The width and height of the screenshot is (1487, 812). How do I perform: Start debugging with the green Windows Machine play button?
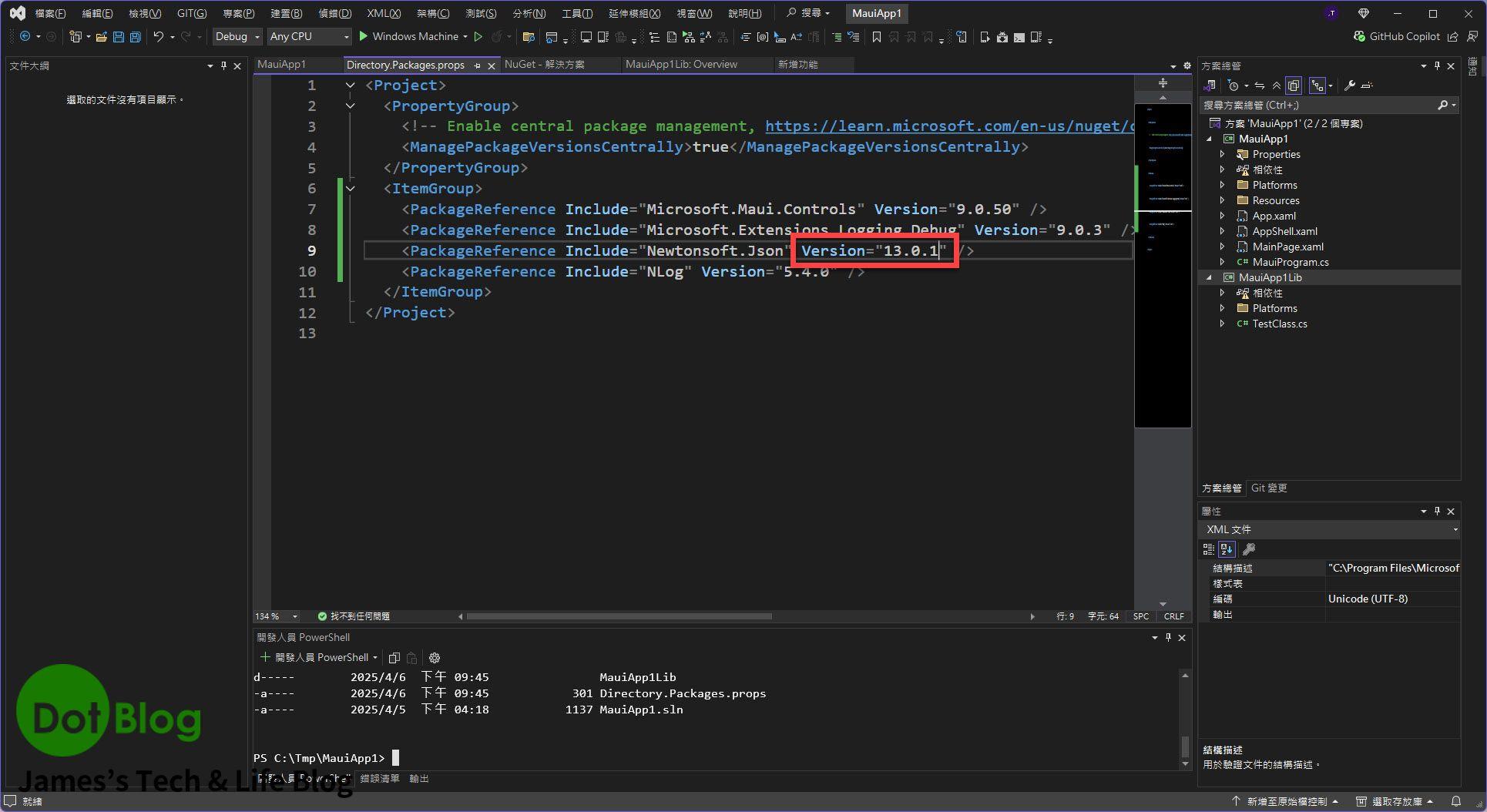(364, 36)
